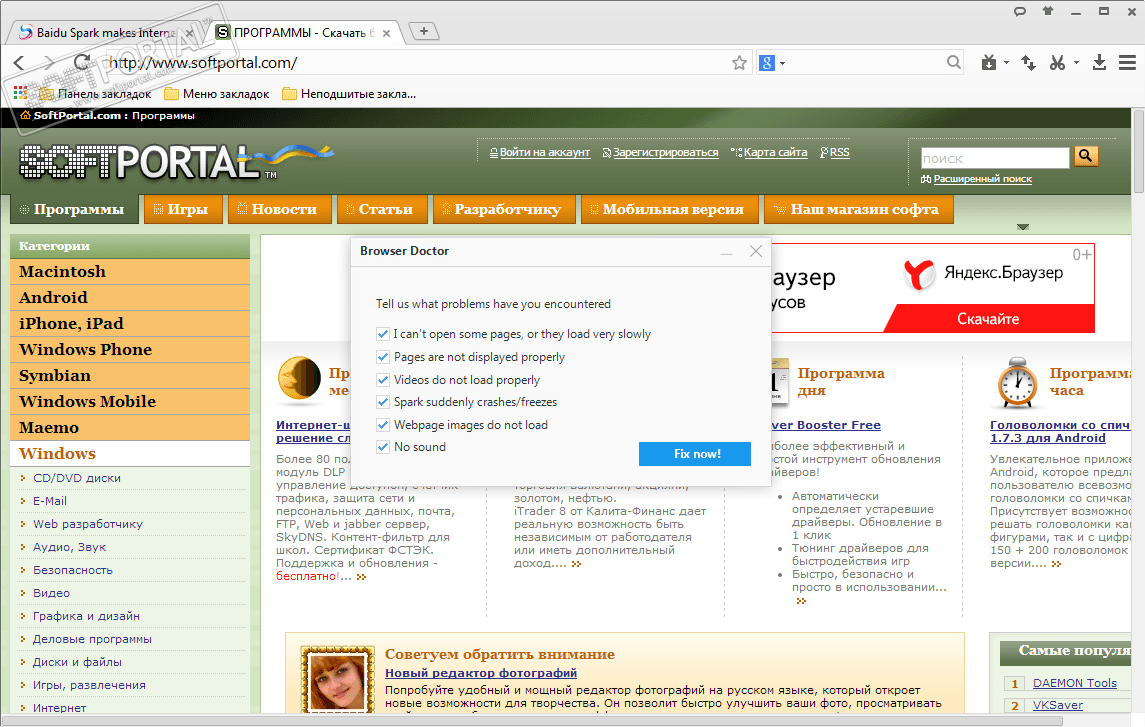
Task: Click the DAEMON Tools popular link
Action: pyautogui.click(x=1074, y=683)
